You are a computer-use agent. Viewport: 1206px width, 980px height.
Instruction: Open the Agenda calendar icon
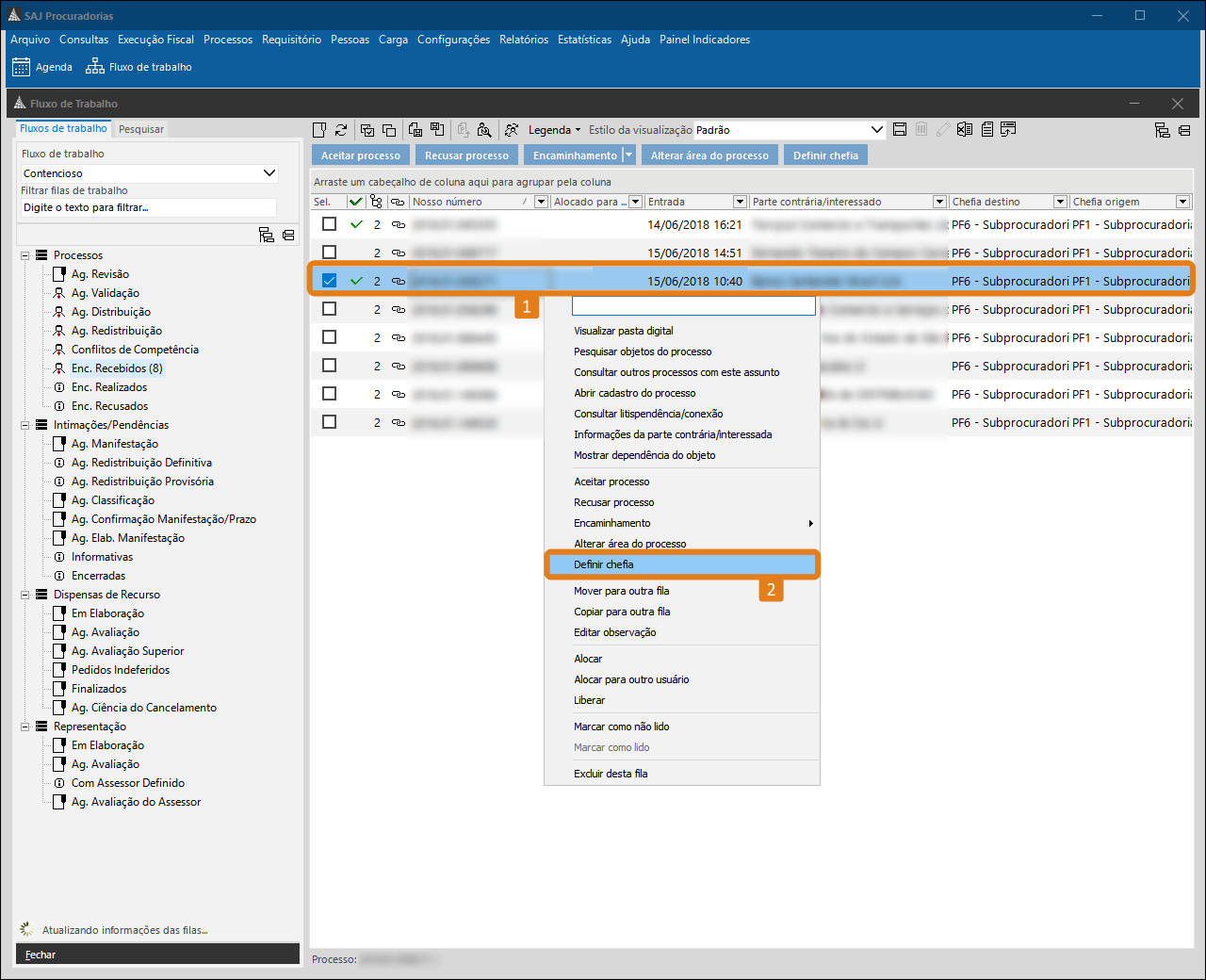point(21,67)
